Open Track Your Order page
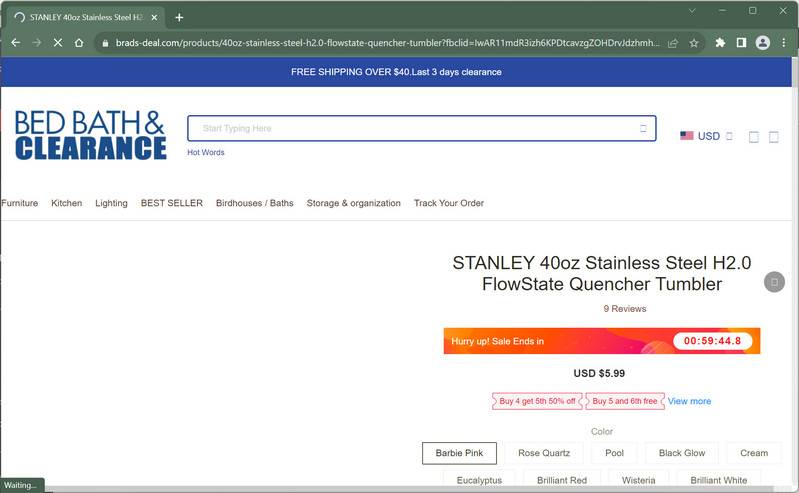The height and width of the screenshot is (493, 799). tap(448, 203)
